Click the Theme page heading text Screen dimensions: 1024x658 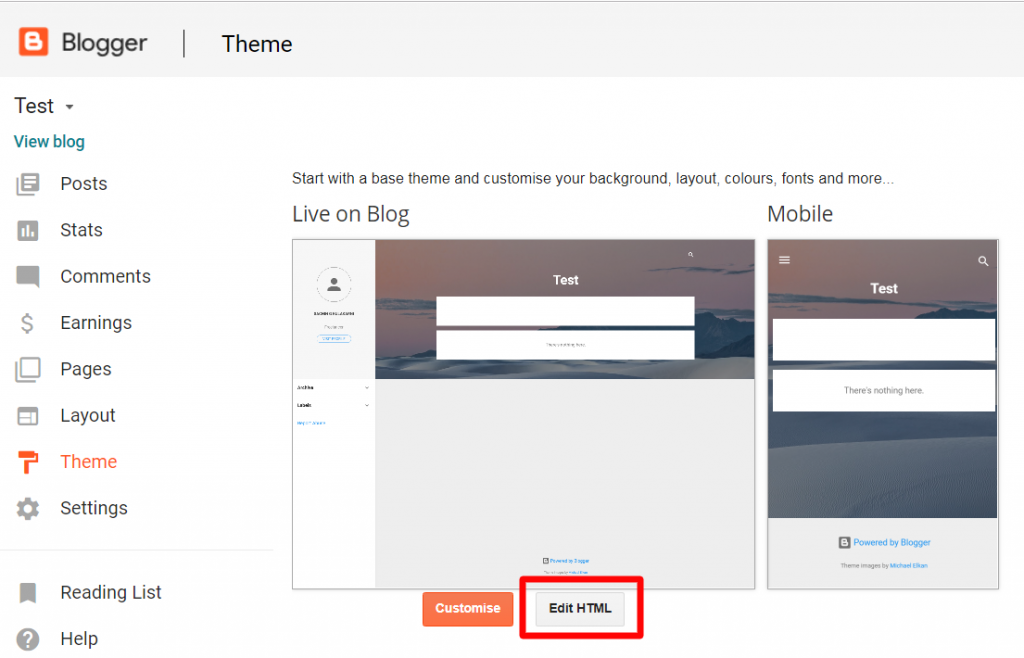pyautogui.click(x=257, y=44)
